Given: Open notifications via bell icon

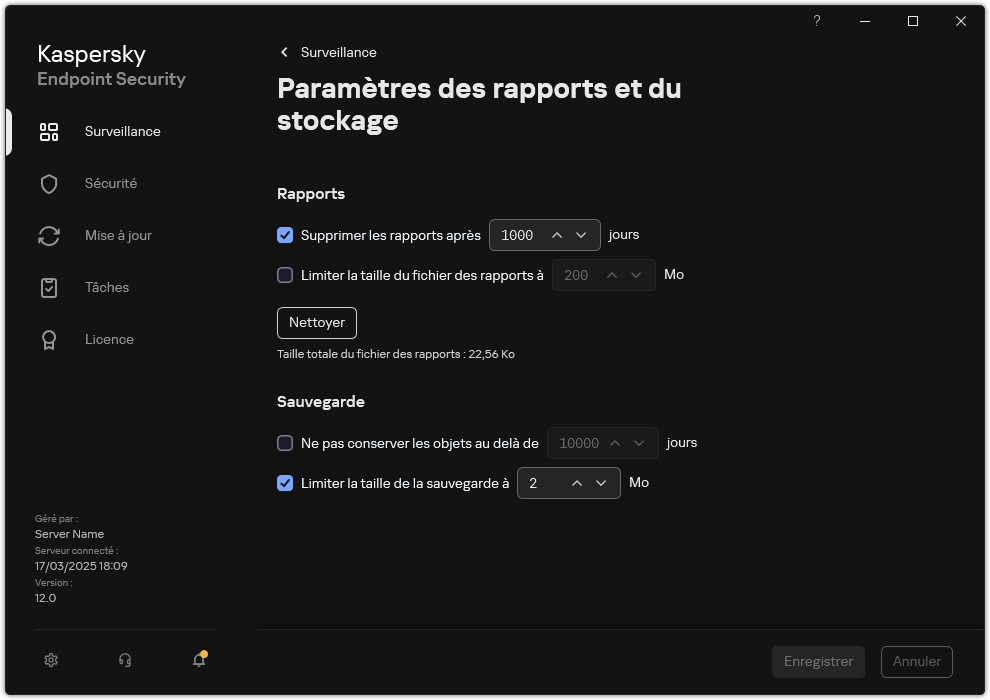Looking at the screenshot, I should [198, 662].
